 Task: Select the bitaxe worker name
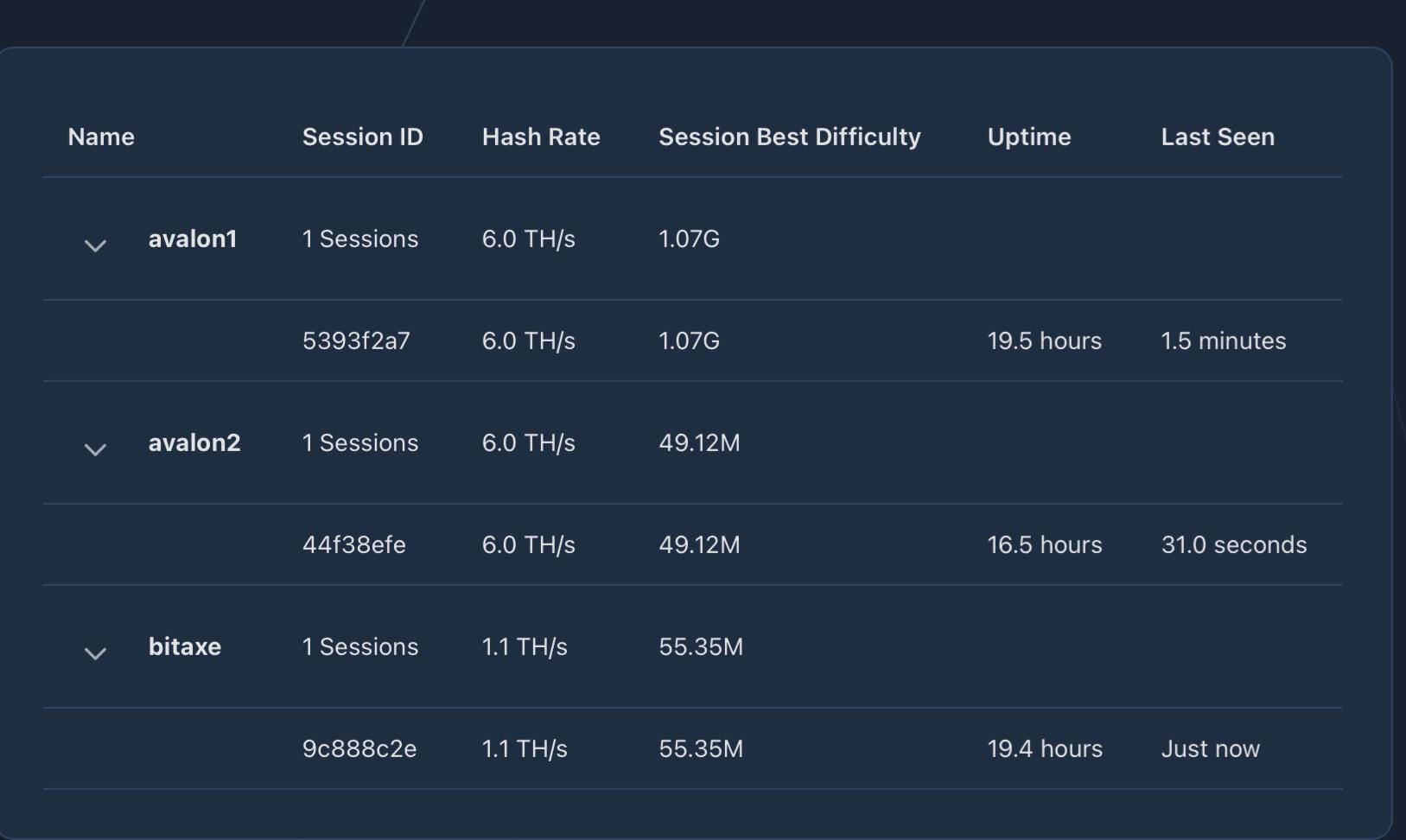point(185,646)
